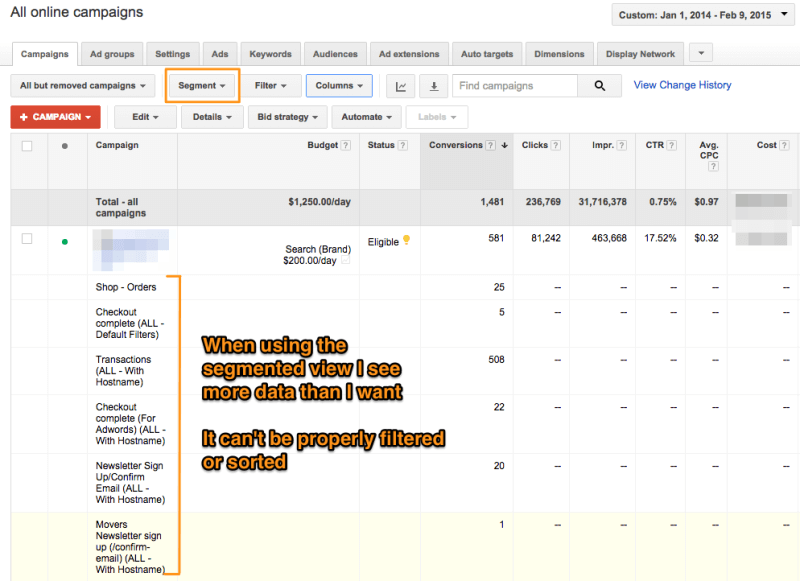
Task: Click the download report icon
Action: coord(434,86)
